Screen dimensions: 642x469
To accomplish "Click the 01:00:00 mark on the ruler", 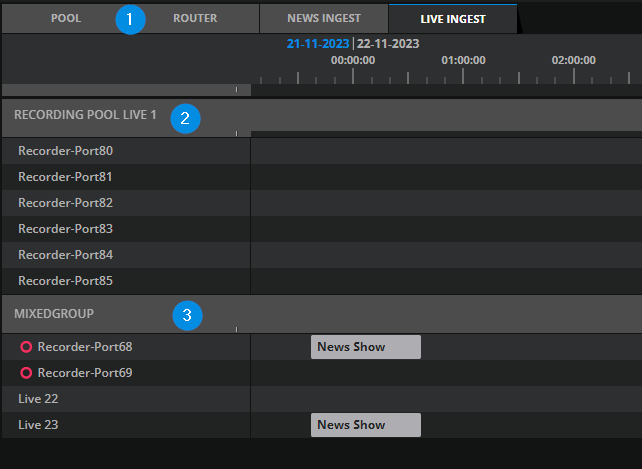I will (463, 60).
